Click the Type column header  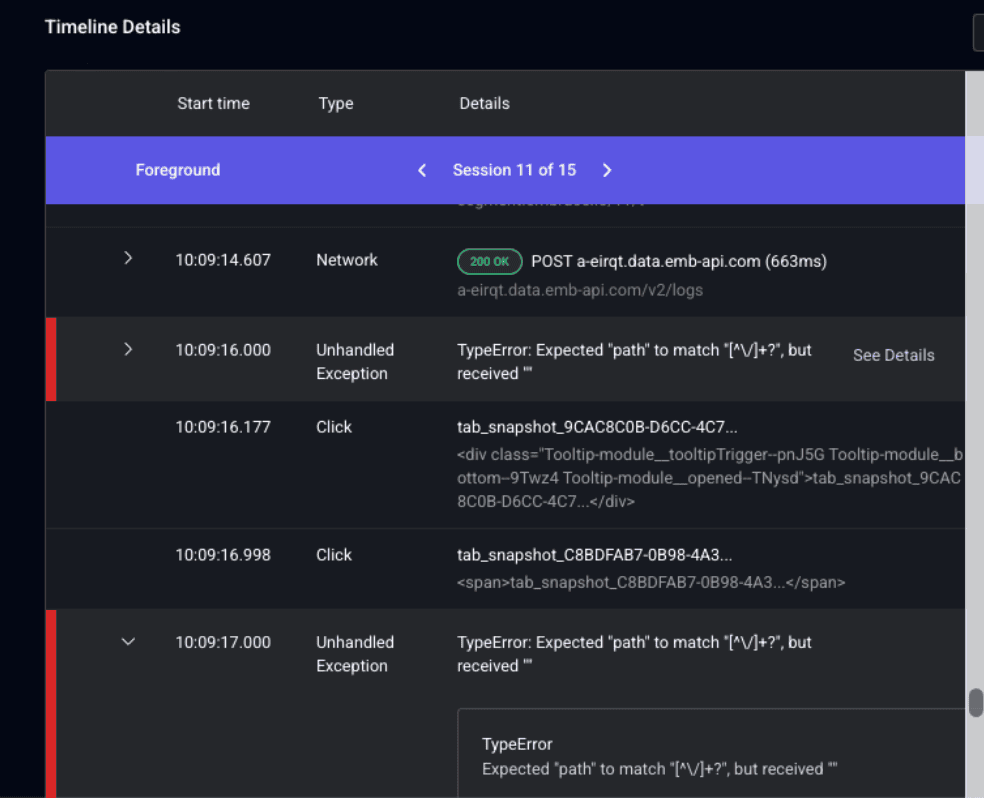click(335, 103)
